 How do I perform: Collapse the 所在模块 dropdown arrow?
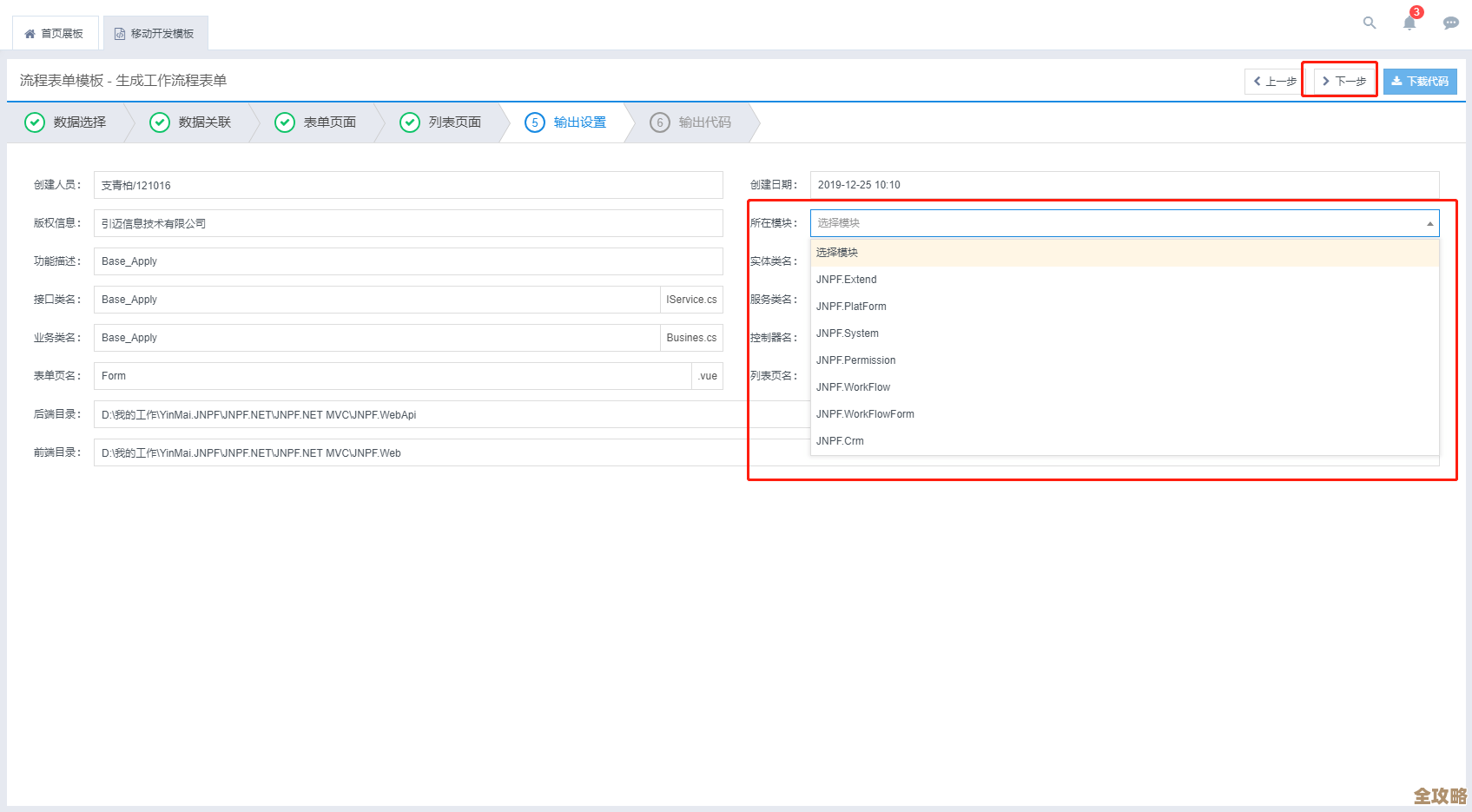[1429, 224]
